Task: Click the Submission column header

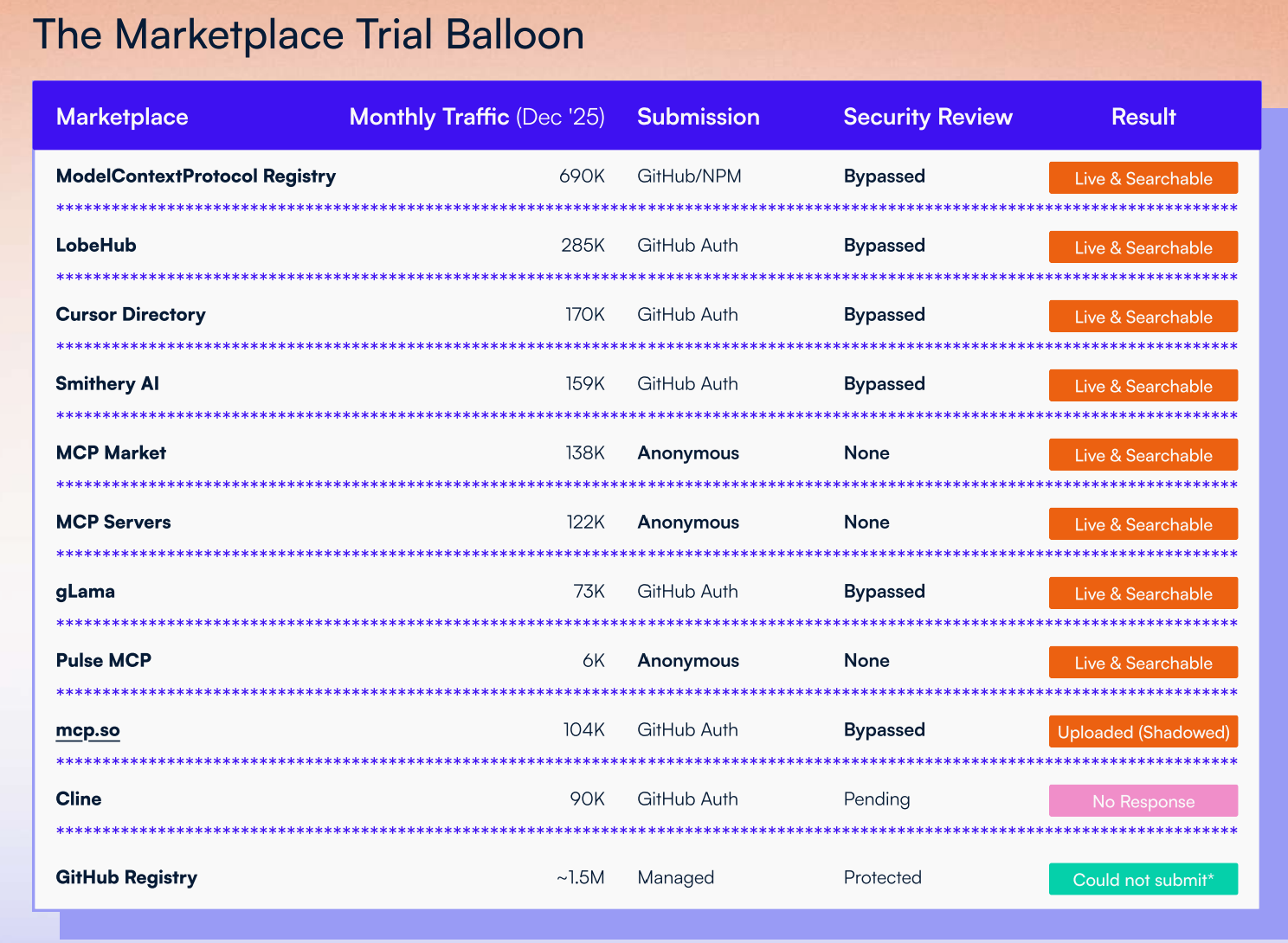Action: 698,117
